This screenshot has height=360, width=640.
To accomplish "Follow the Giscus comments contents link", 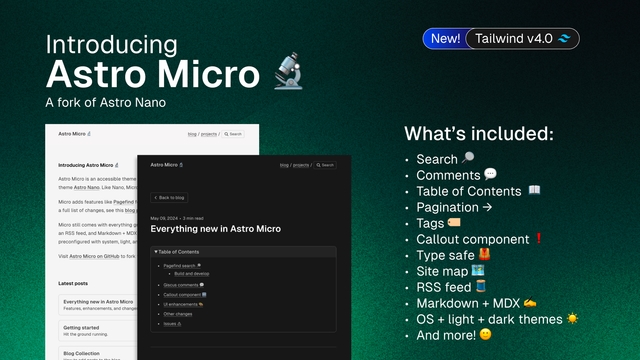I will [180, 285].
